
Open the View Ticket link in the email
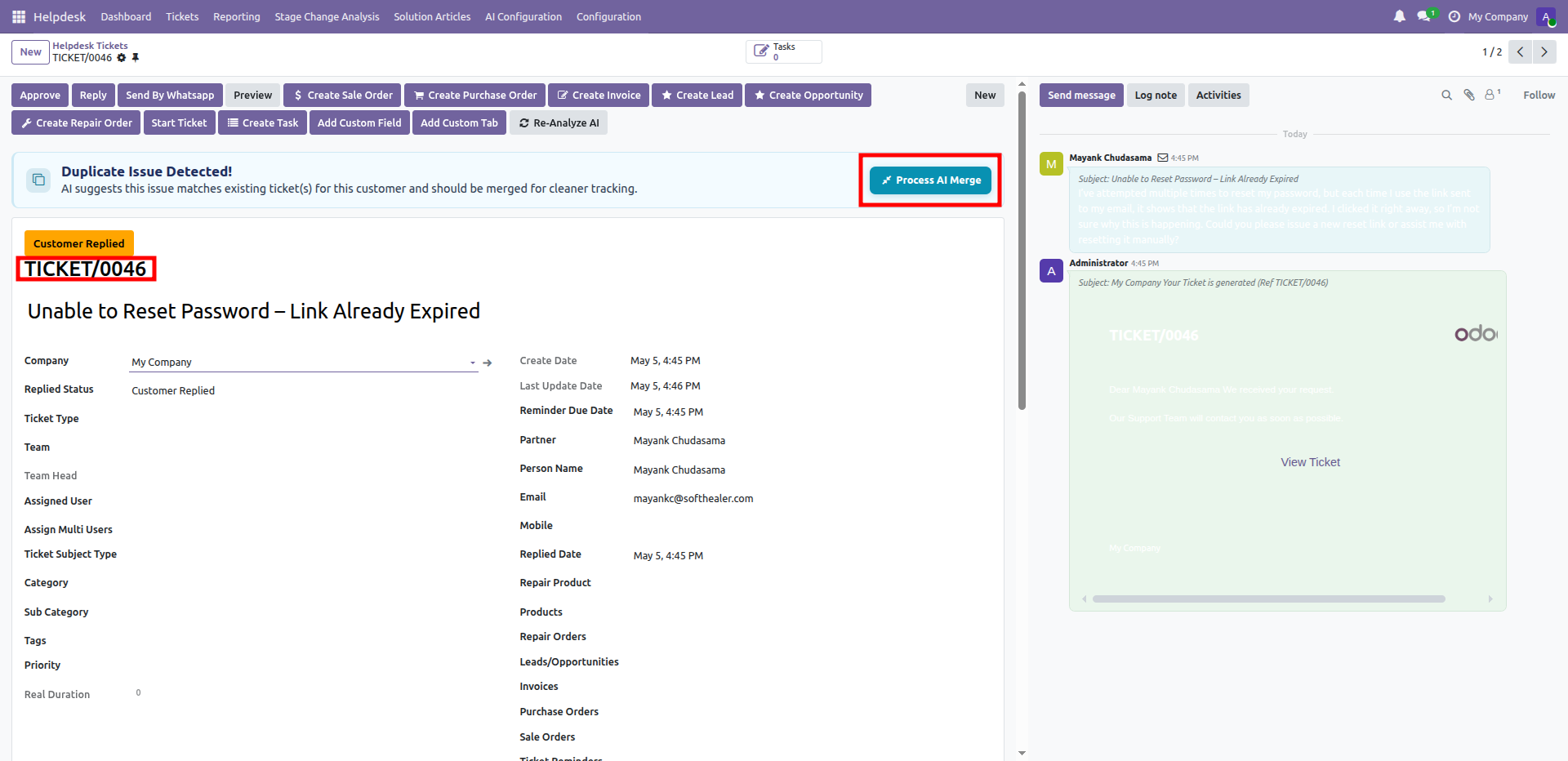tap(1310, 462)
